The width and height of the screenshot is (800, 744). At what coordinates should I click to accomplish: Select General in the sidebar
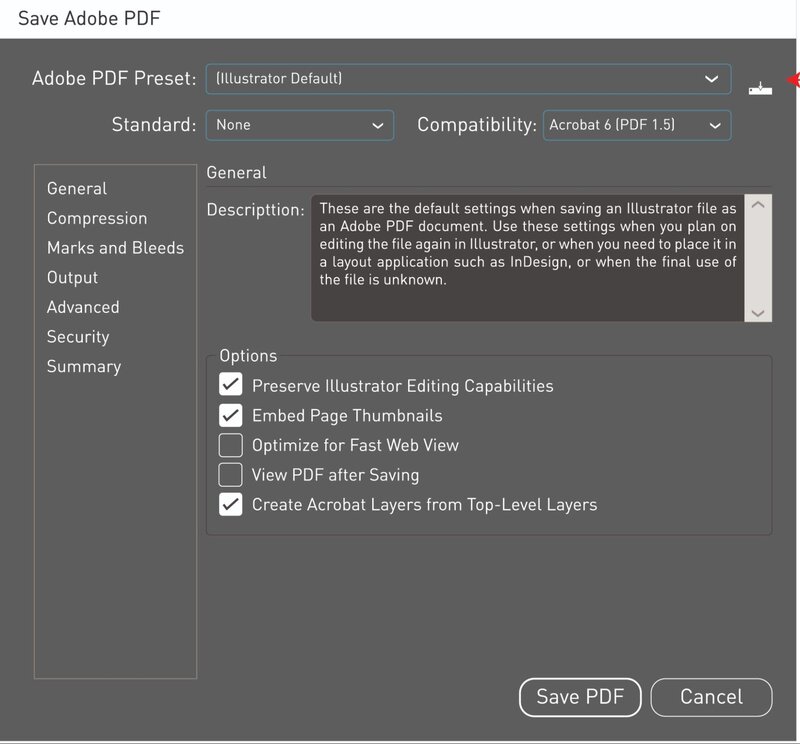coord(77,188)
